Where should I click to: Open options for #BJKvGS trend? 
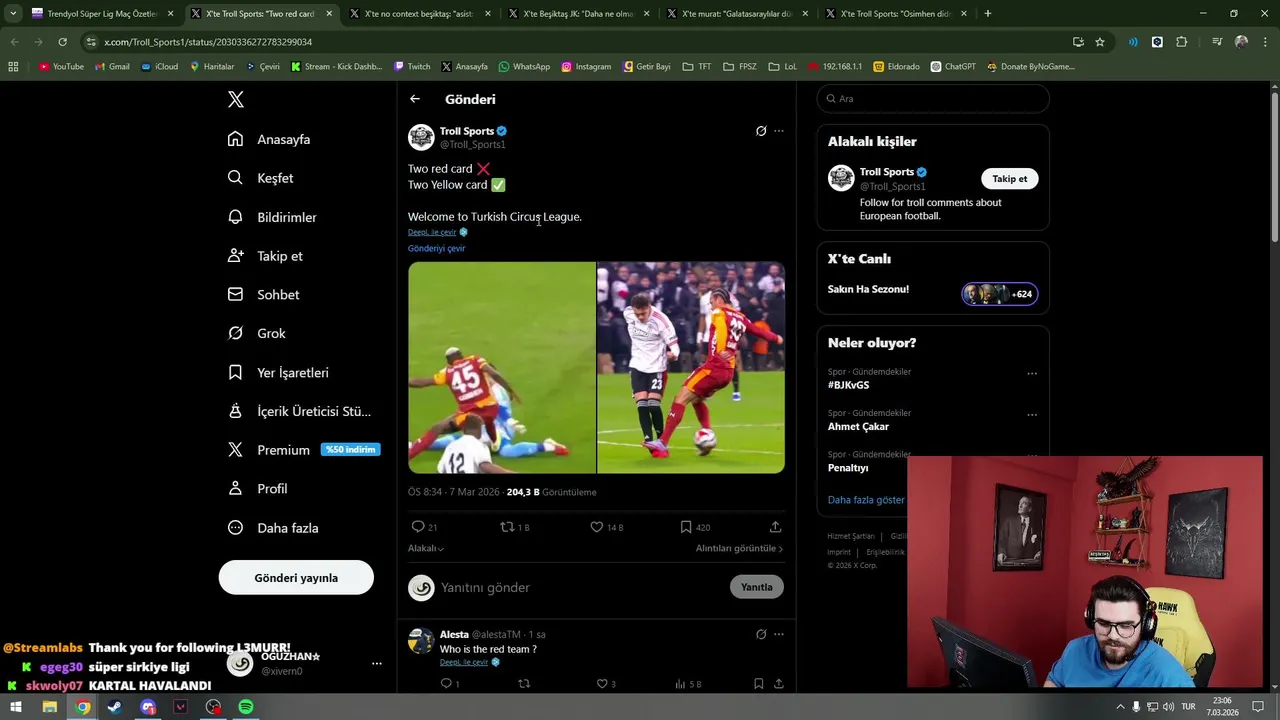pos(1032,374)
